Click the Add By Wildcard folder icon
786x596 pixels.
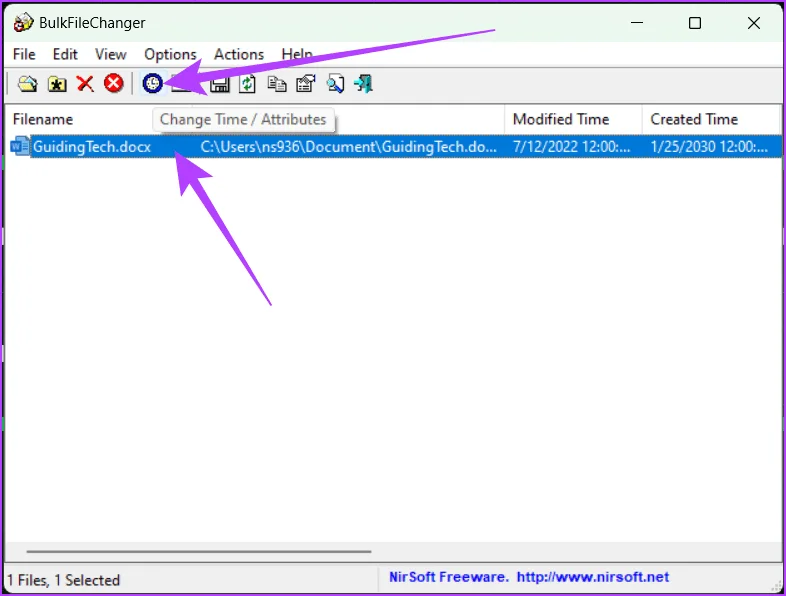[57, 83]
